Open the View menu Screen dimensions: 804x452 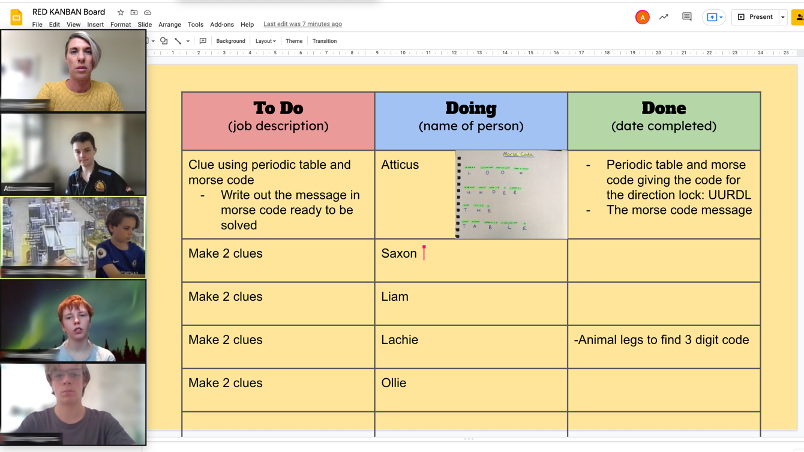coord(73,25)
